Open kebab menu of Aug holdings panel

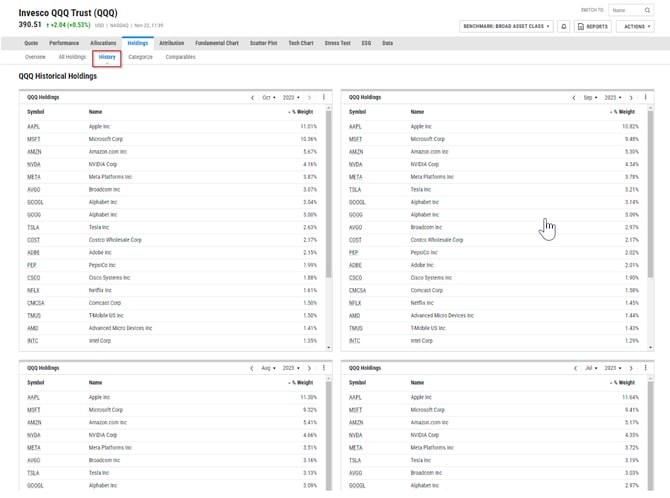click(x=324, y=368)
